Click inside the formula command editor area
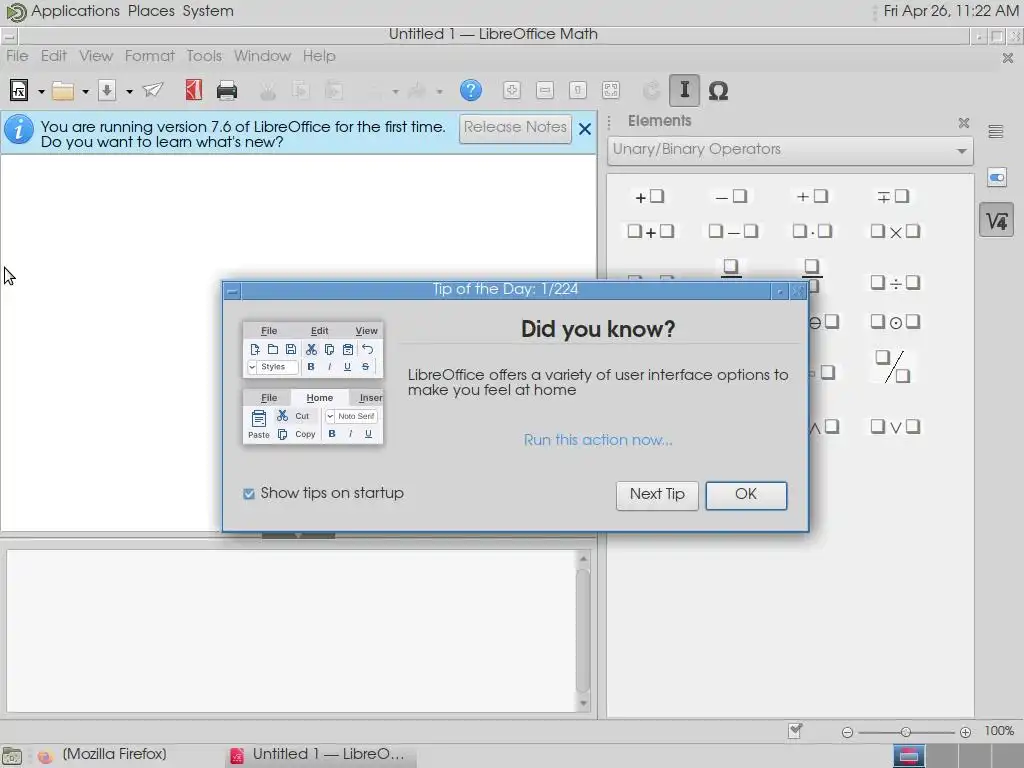Image resolution: width=1024 pixels, height=768 pixels. pyautogui.click(x=291, y=631)
